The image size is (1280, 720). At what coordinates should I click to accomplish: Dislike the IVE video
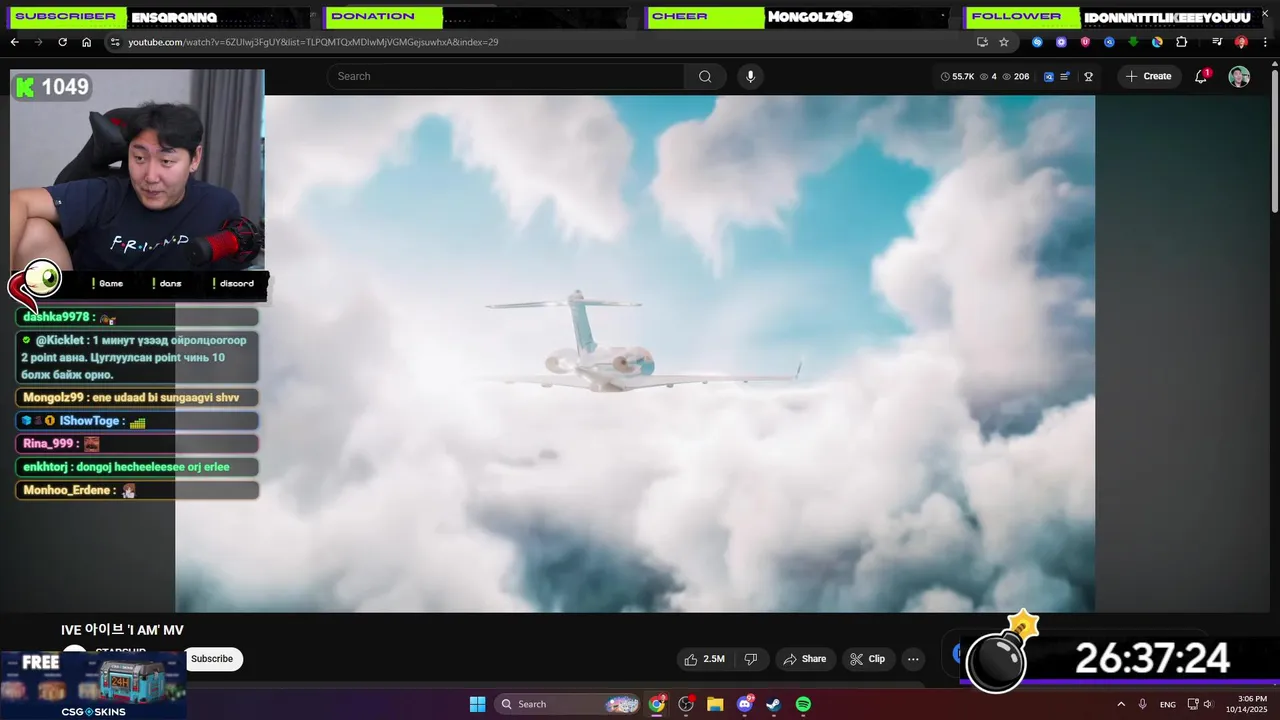click(x=751, y=659)
